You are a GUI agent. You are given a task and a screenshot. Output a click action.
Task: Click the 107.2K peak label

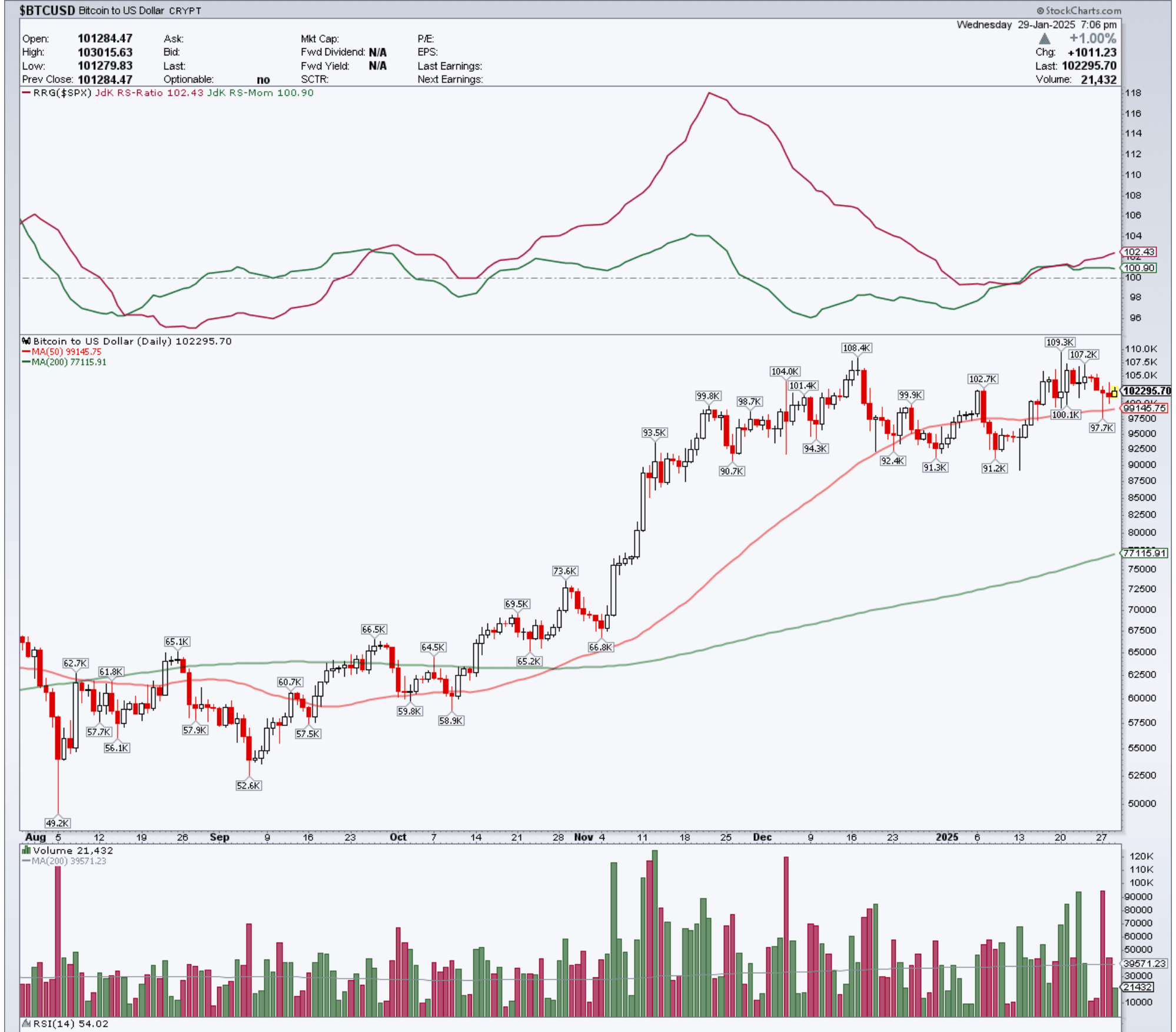point(1084,355)
